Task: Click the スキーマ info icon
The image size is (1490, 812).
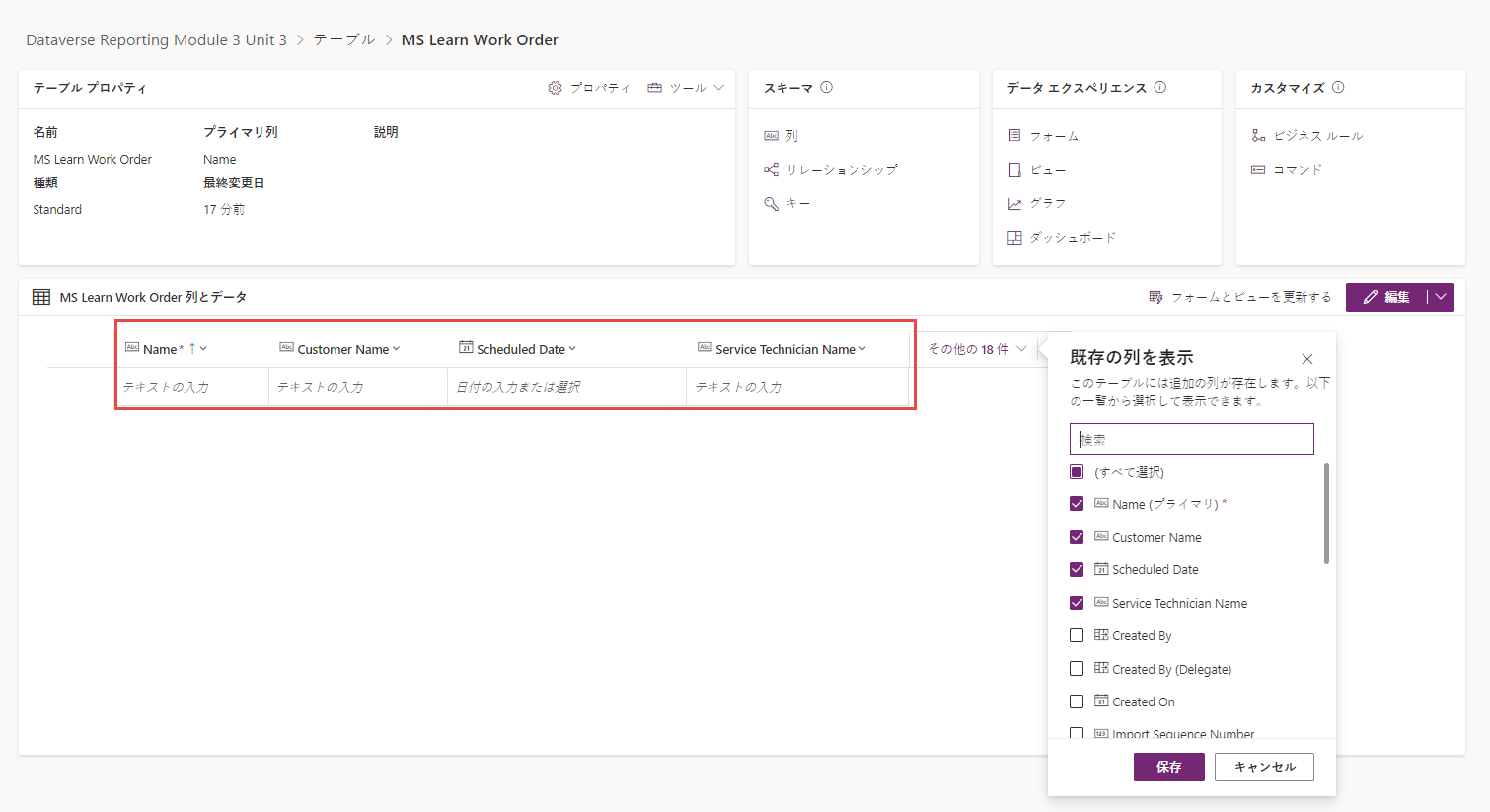Action: tap(827, 87)
